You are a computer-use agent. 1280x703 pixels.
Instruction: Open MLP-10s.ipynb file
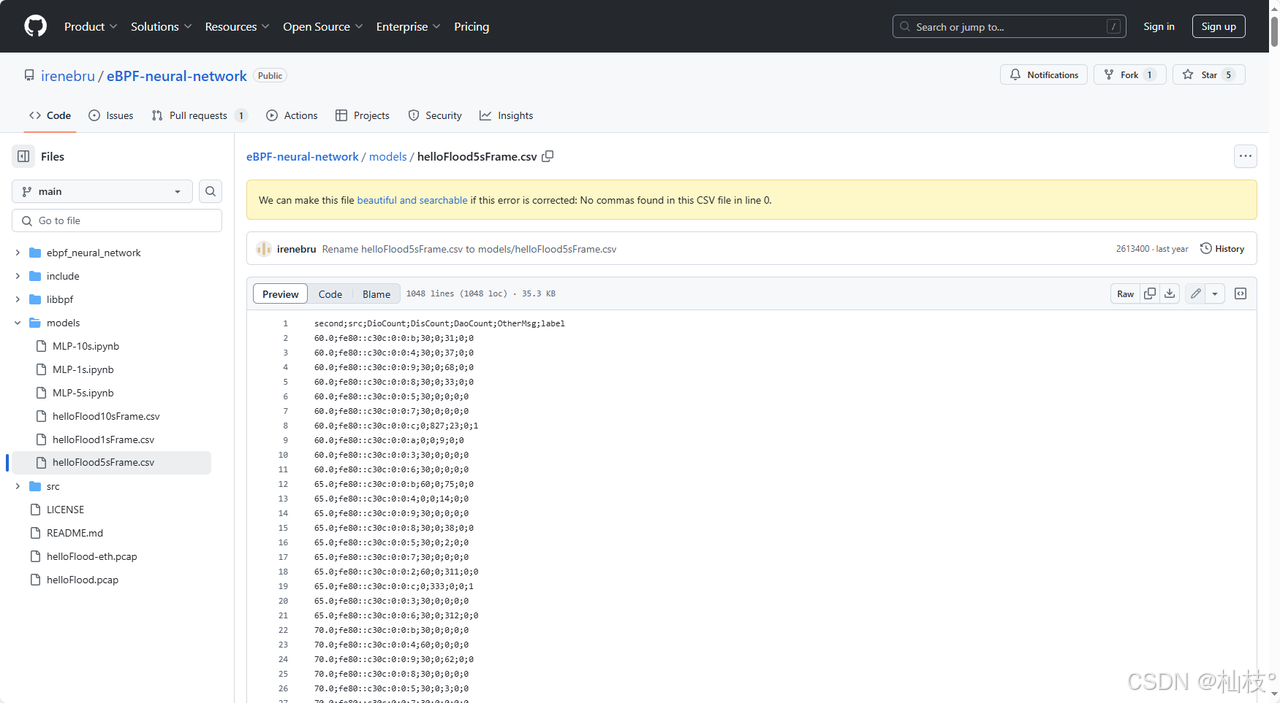[86, 346]
